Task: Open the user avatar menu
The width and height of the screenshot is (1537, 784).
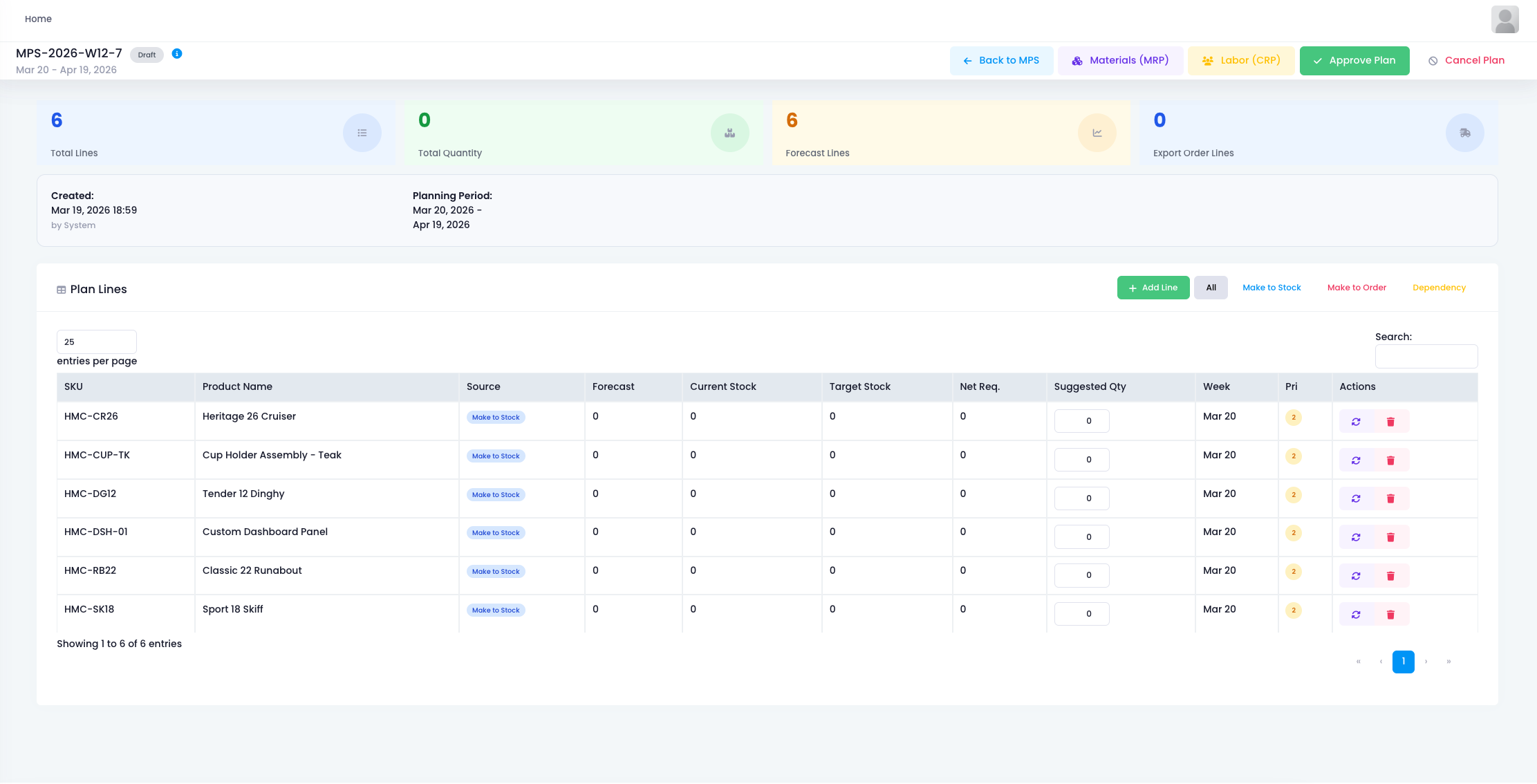Action: tap(1505, 19)
